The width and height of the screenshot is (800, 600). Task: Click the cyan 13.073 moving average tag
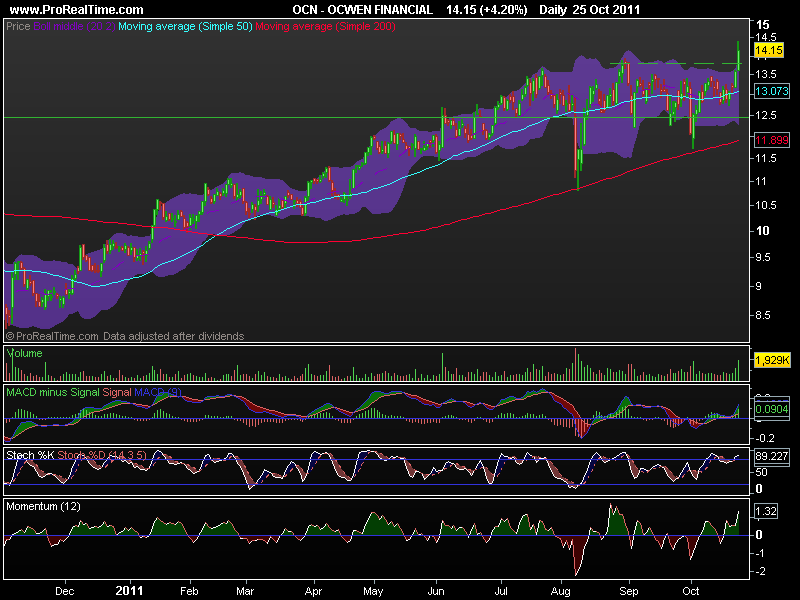(771, 91)
